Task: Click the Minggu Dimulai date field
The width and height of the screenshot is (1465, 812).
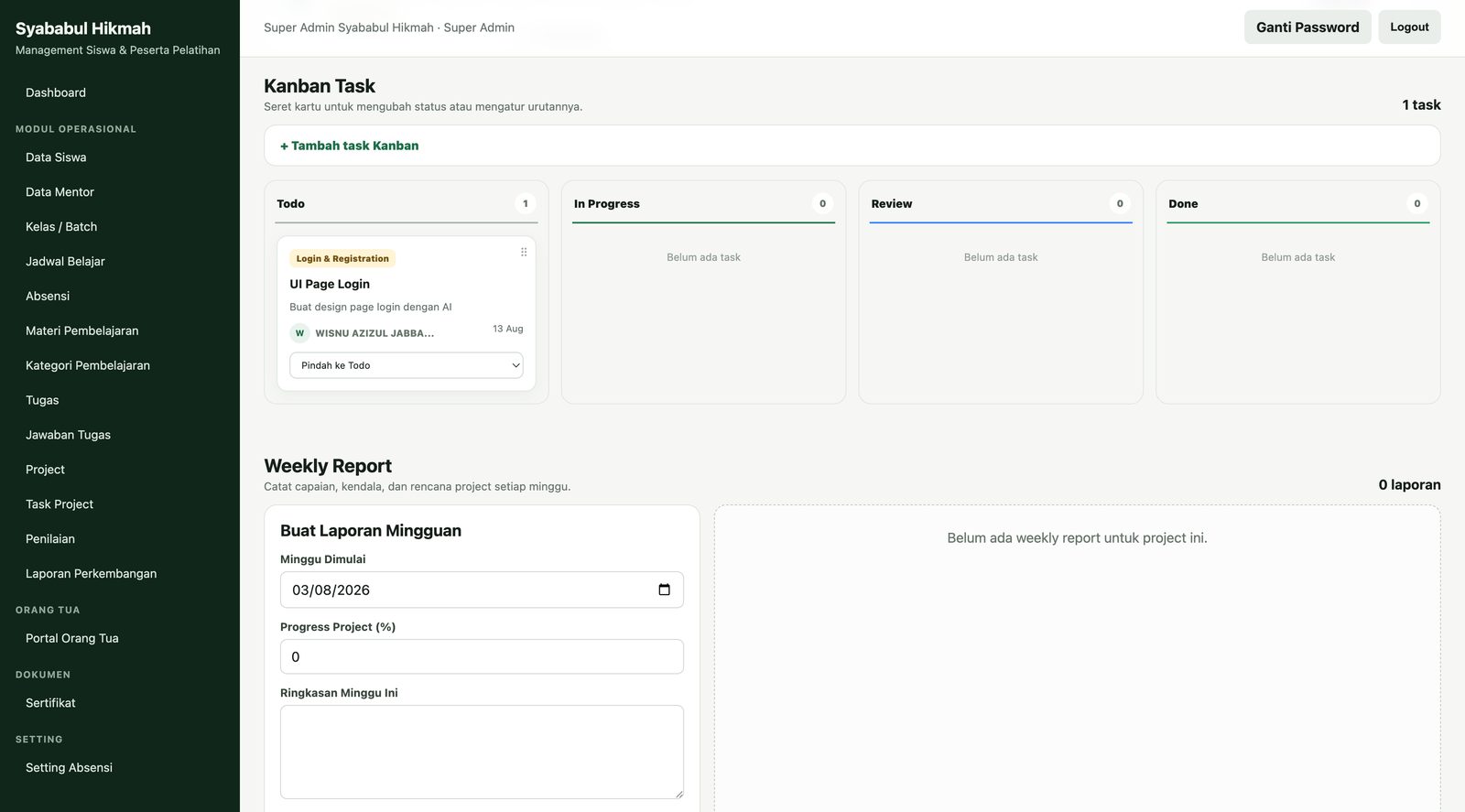Action: coord(482,590)
